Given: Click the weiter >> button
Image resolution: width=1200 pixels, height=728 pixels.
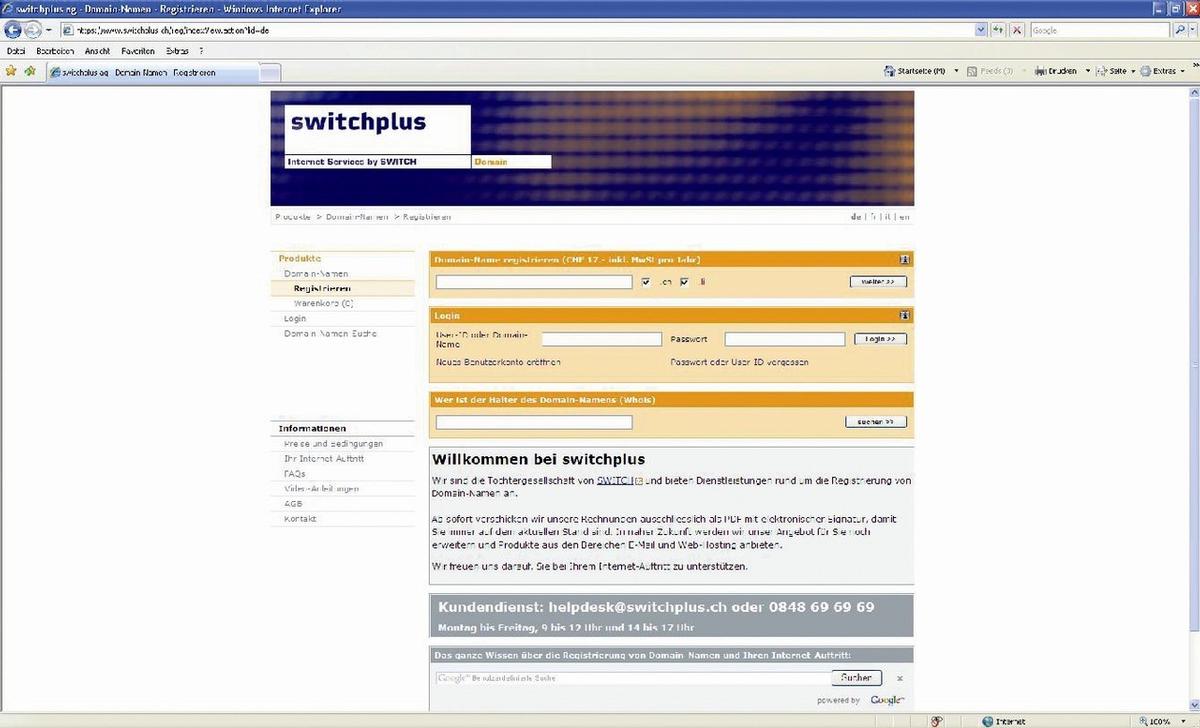Looking at the screenshot, I should [879, 282].
